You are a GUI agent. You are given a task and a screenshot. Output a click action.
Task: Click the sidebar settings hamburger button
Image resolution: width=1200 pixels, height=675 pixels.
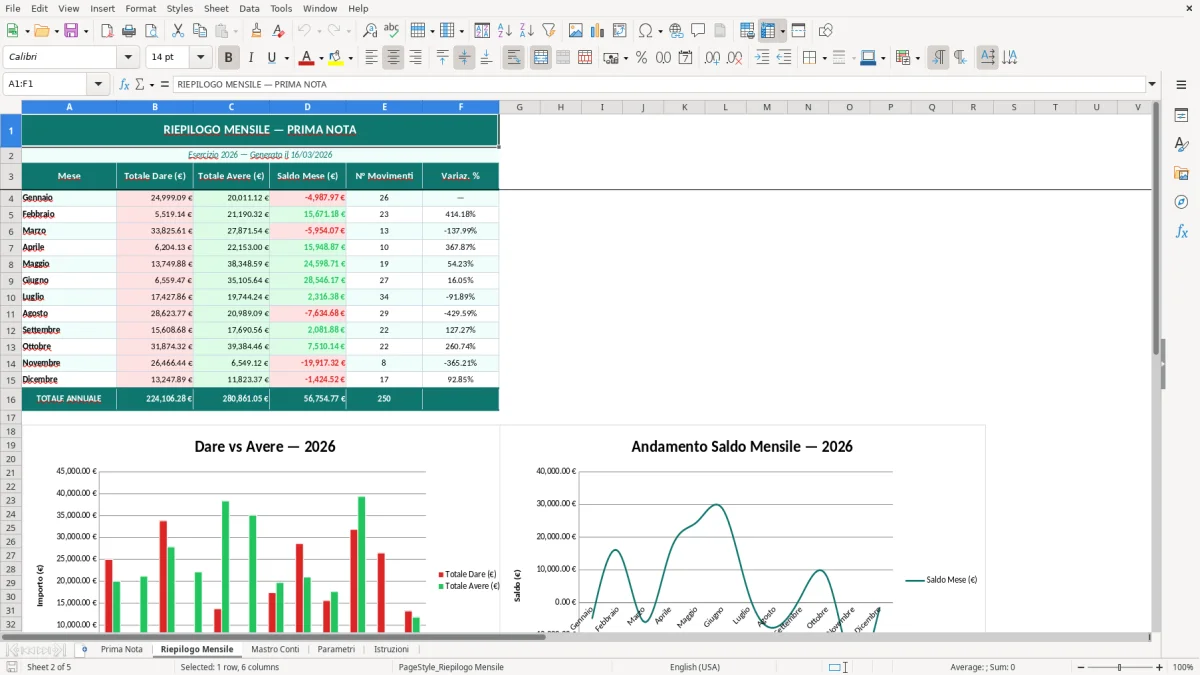point(1181,84)
